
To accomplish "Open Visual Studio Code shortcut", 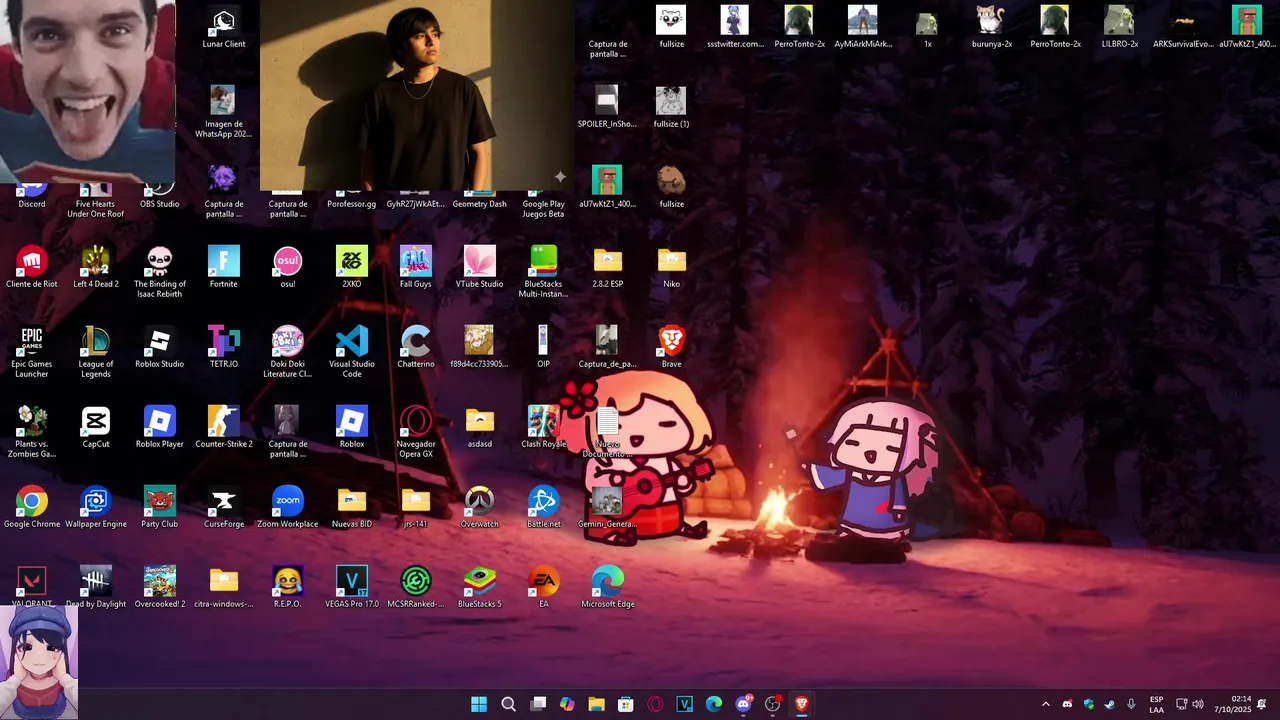I will 352,352.
